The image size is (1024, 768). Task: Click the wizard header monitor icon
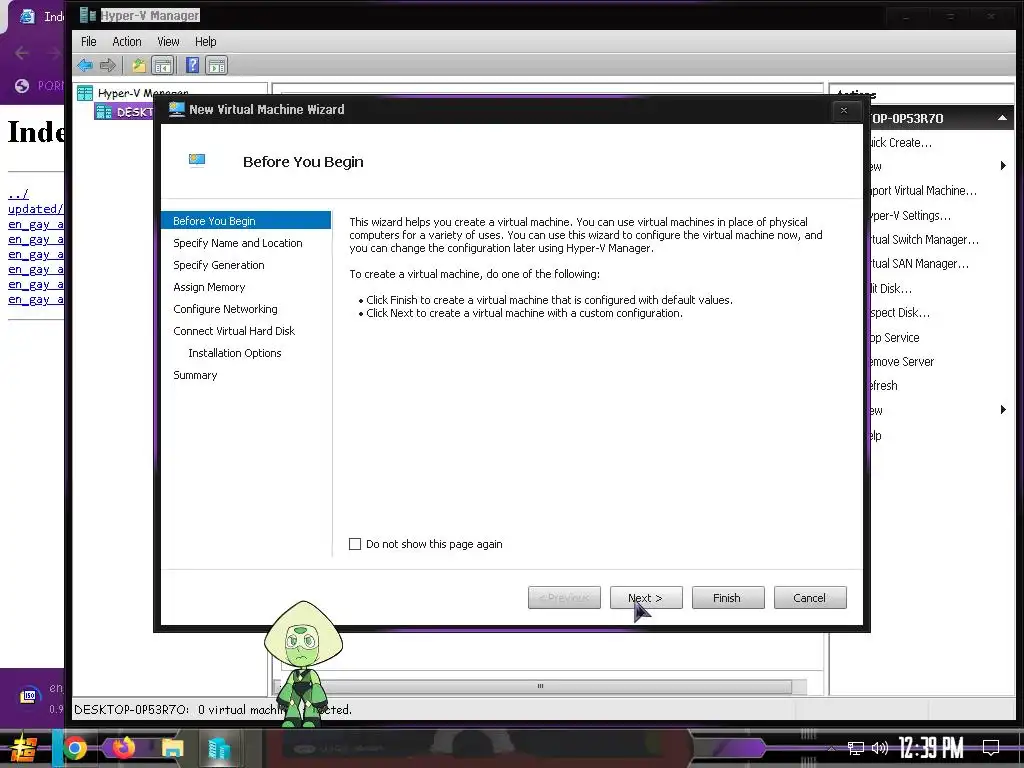[197, 161]
